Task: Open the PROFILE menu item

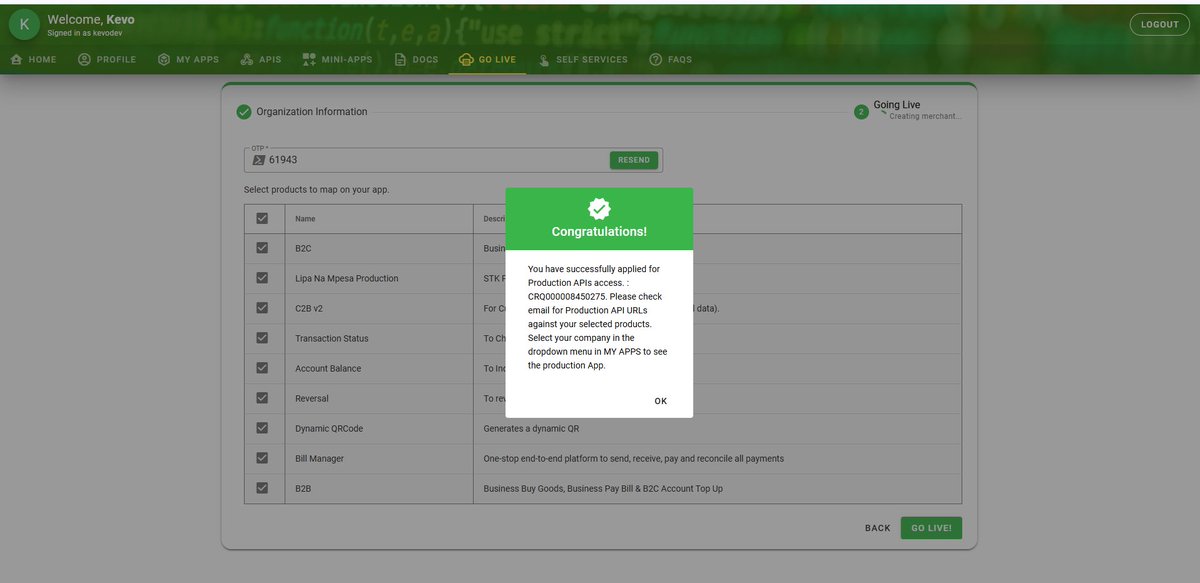Action: pyautogui.click(x=107, y=60)
